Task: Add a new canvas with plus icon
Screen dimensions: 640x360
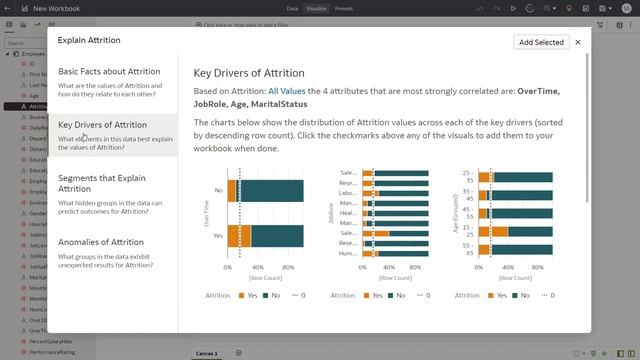Action: pos(239,353)
